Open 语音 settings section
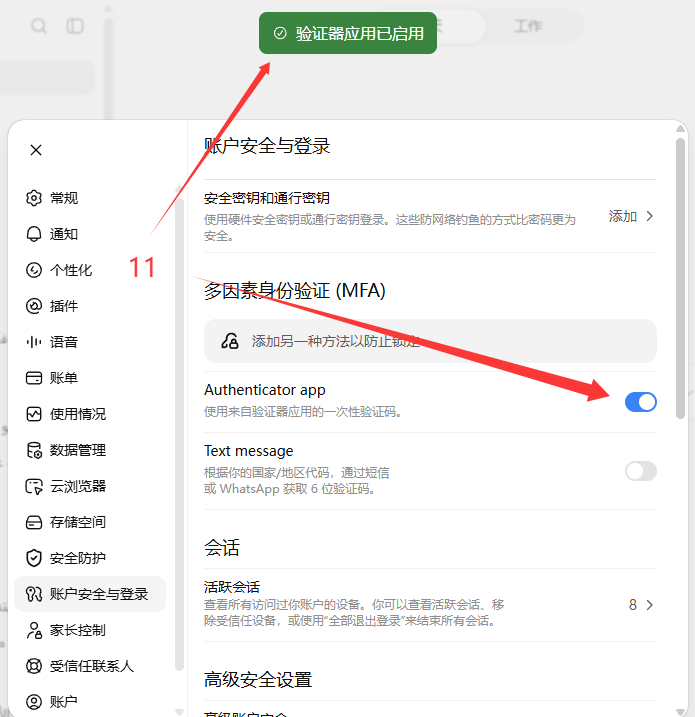The image size is (695, 717). (90, 342)
